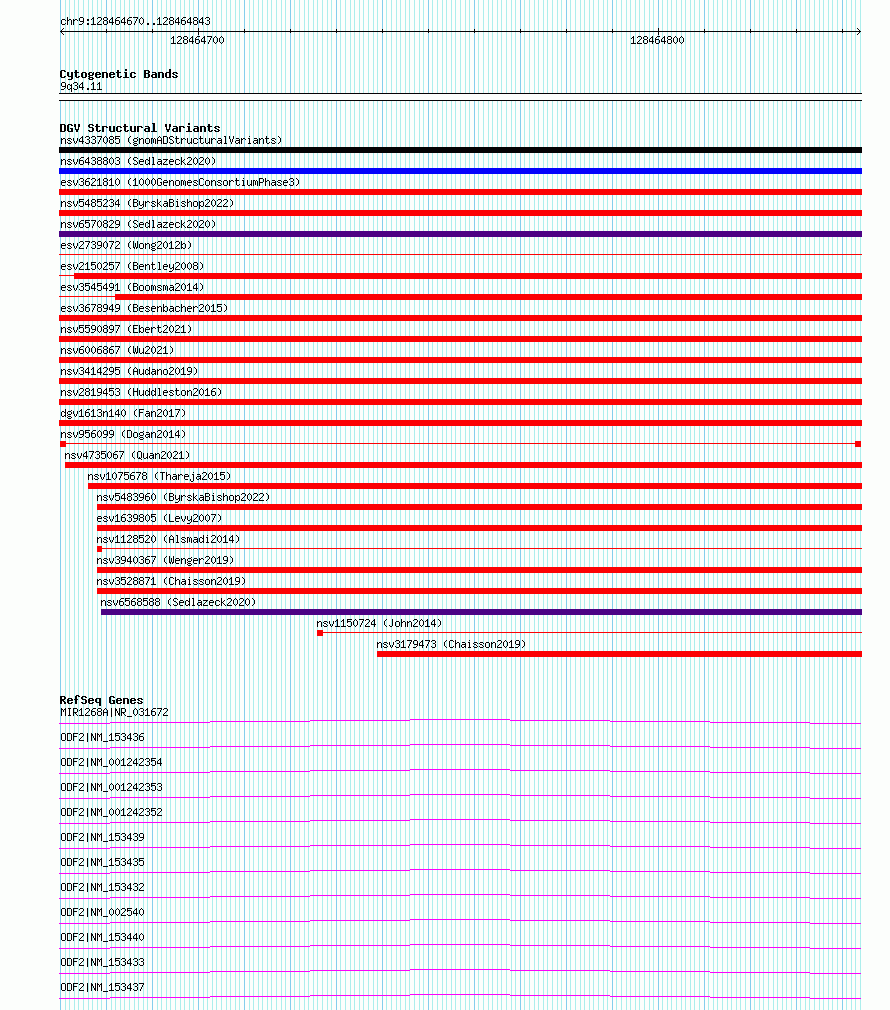
Task: Click the purple bar under nsv6568588
Action: tap(481, 612)
